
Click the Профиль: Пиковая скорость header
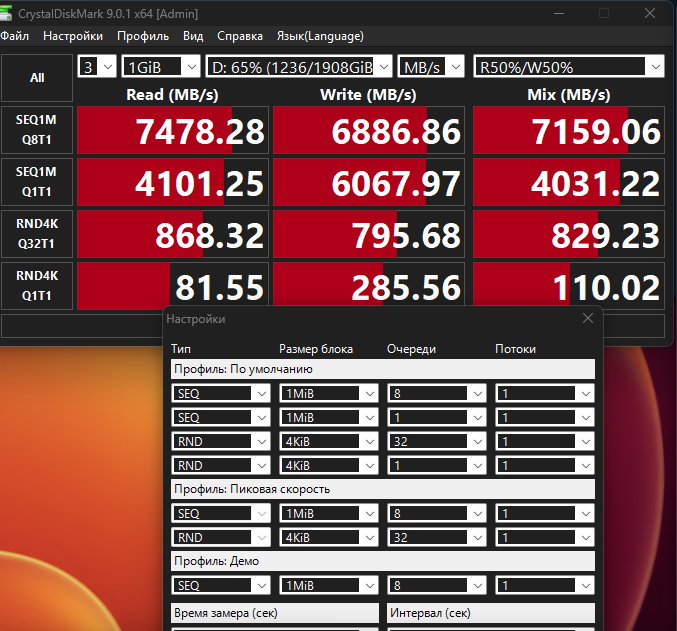click(x=383, y=489)
